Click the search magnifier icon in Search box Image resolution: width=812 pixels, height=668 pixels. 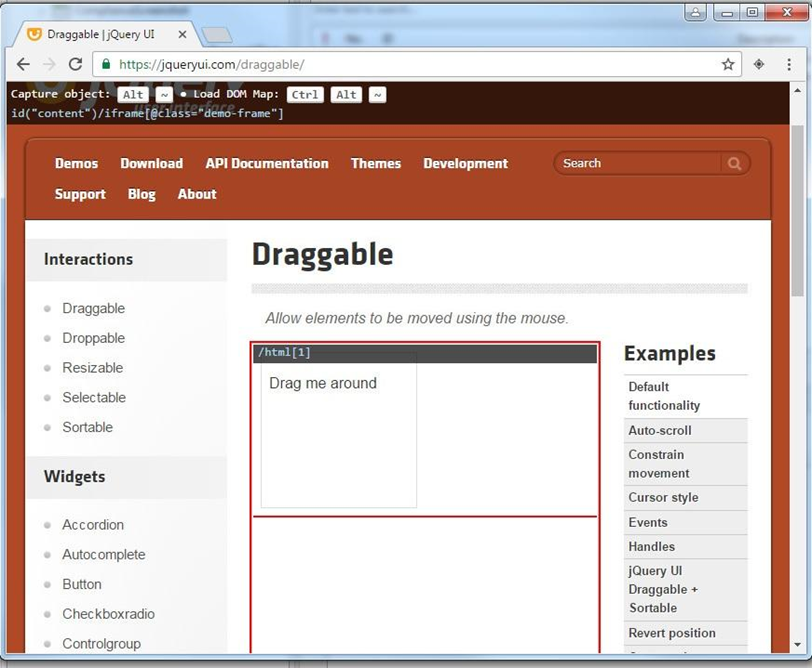(x=733, y=163)
